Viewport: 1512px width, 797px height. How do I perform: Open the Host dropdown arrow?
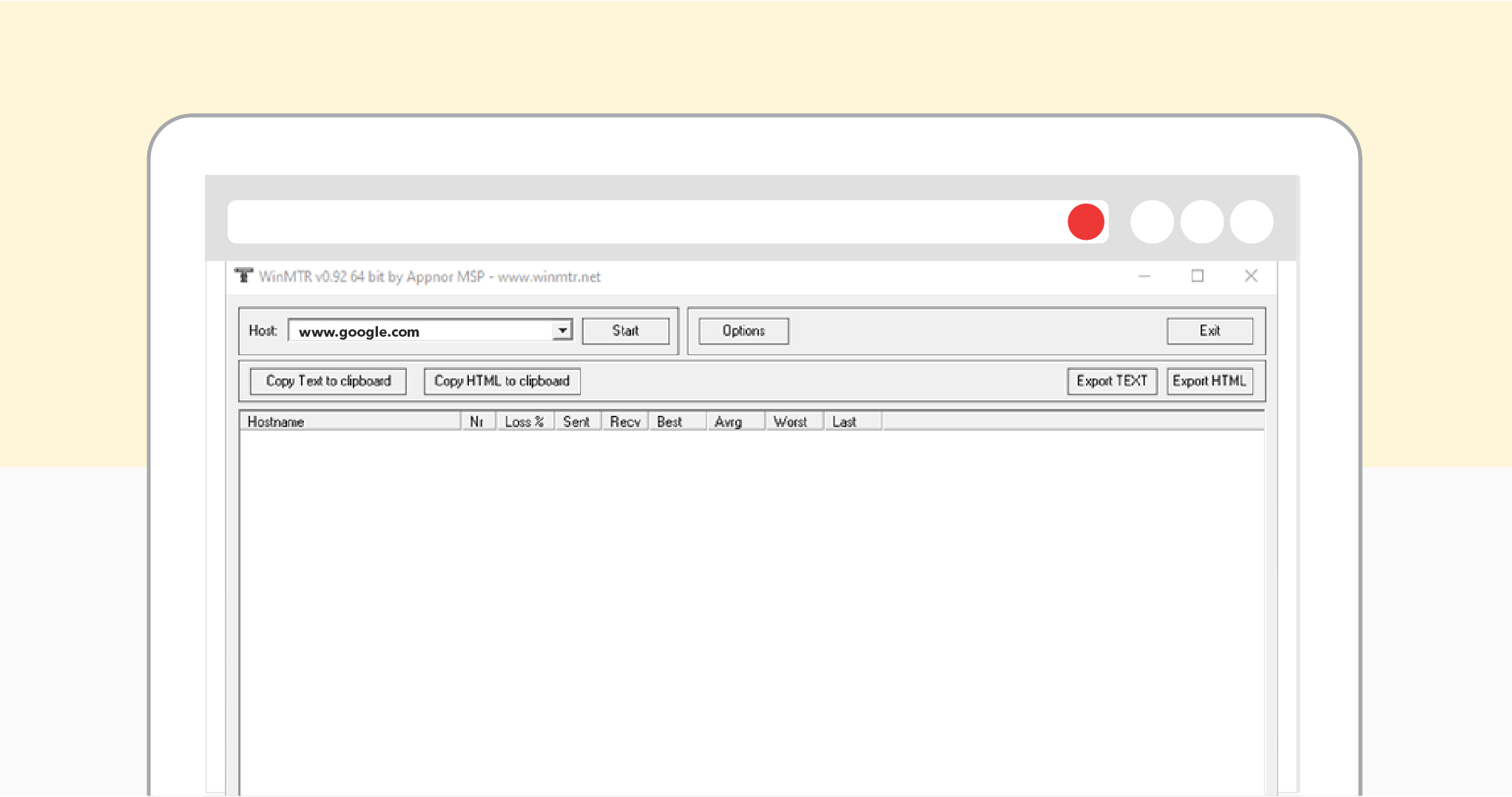point(562,331)
